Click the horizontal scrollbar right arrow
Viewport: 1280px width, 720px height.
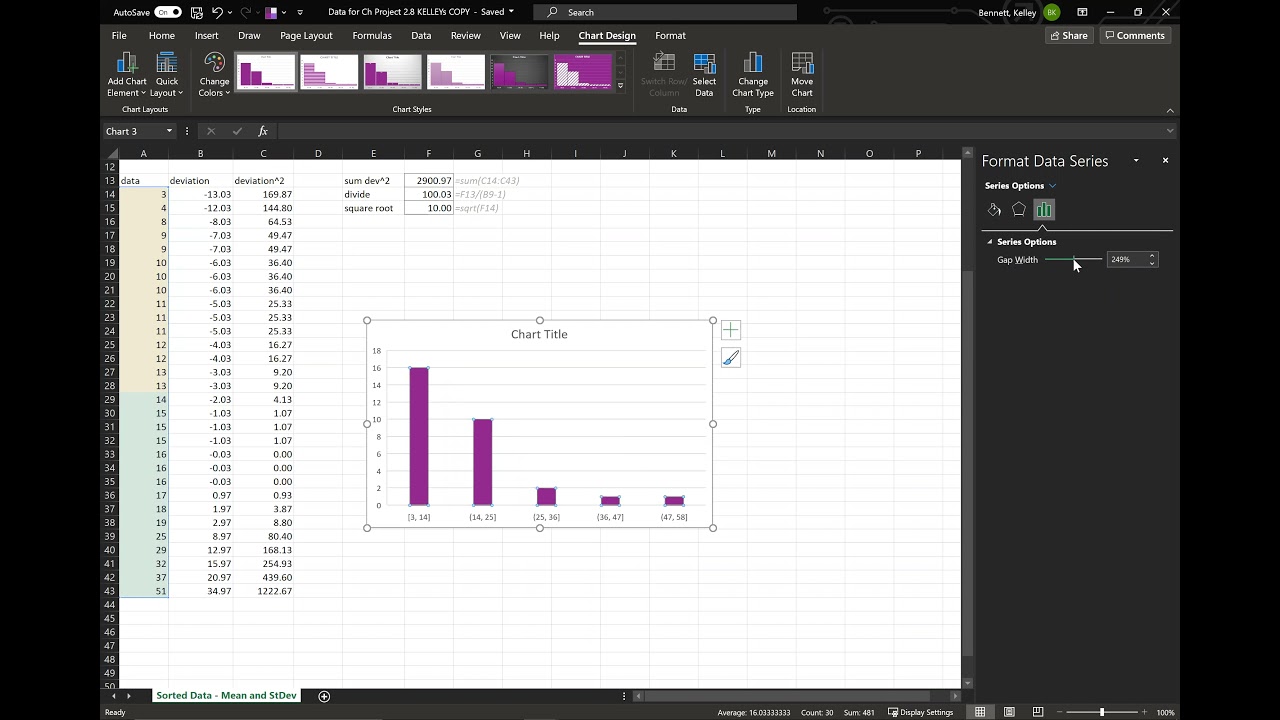coord(954,696)
